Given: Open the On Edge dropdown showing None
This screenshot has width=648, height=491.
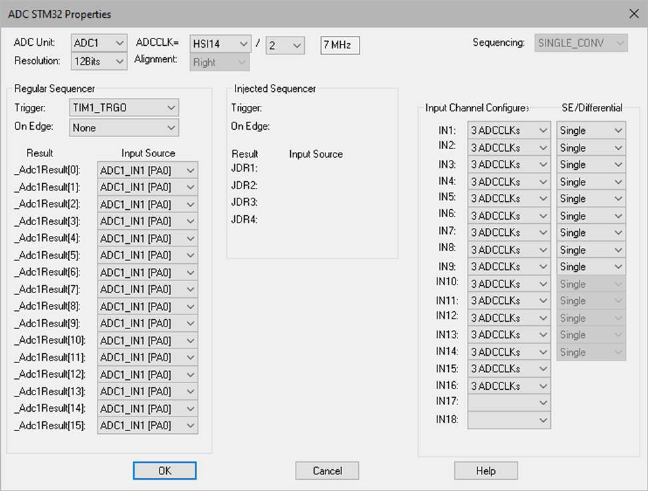Looking at the screenshot, I should 124,128.
